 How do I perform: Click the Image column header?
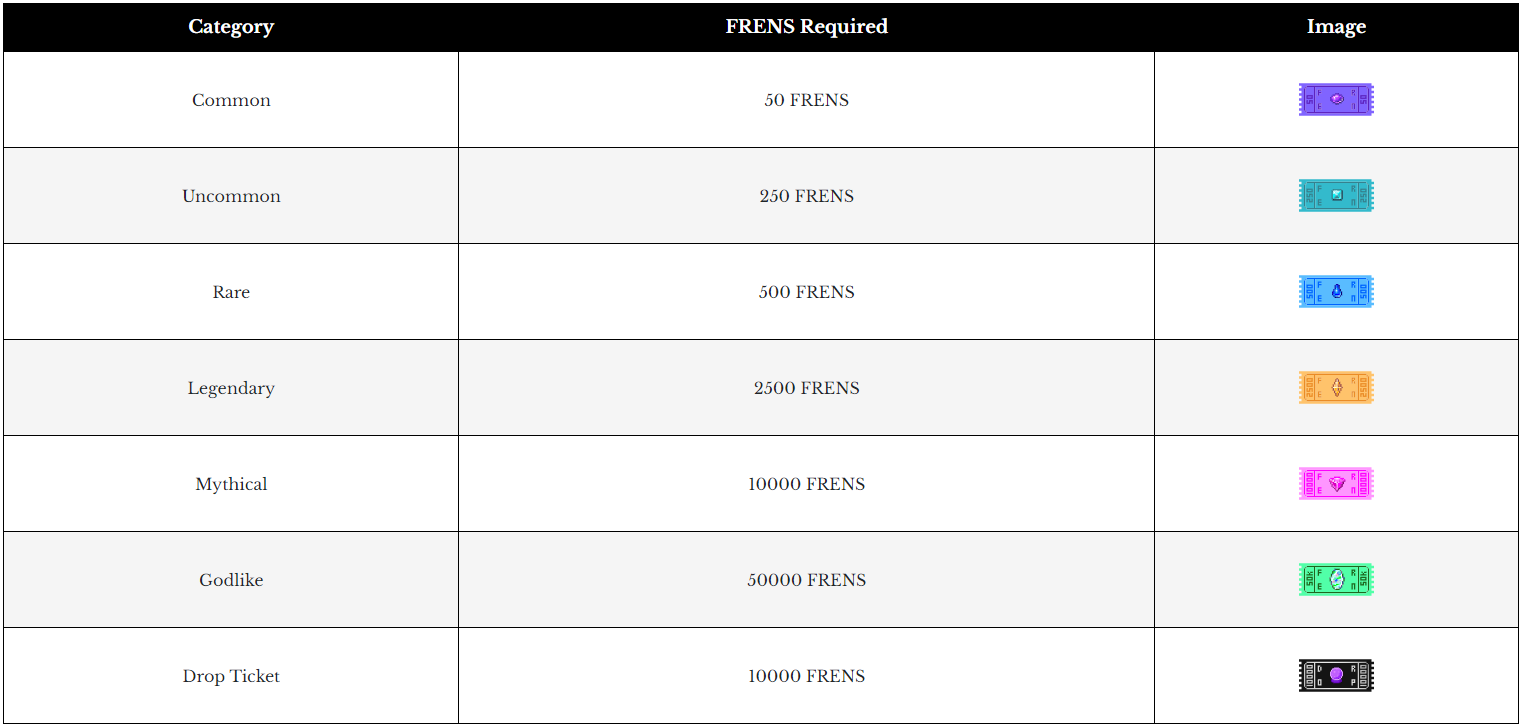point(1336,27)
